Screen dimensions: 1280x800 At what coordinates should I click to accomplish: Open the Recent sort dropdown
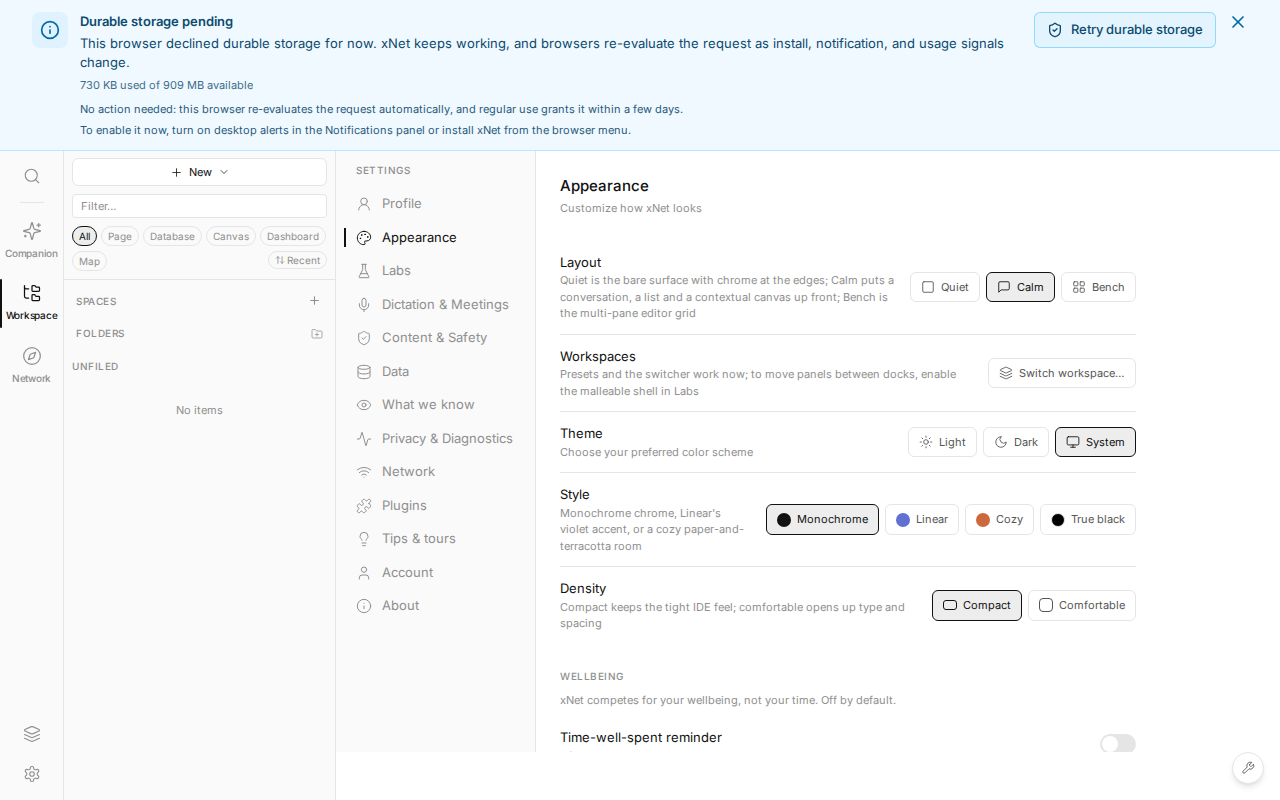pos(298,261)
